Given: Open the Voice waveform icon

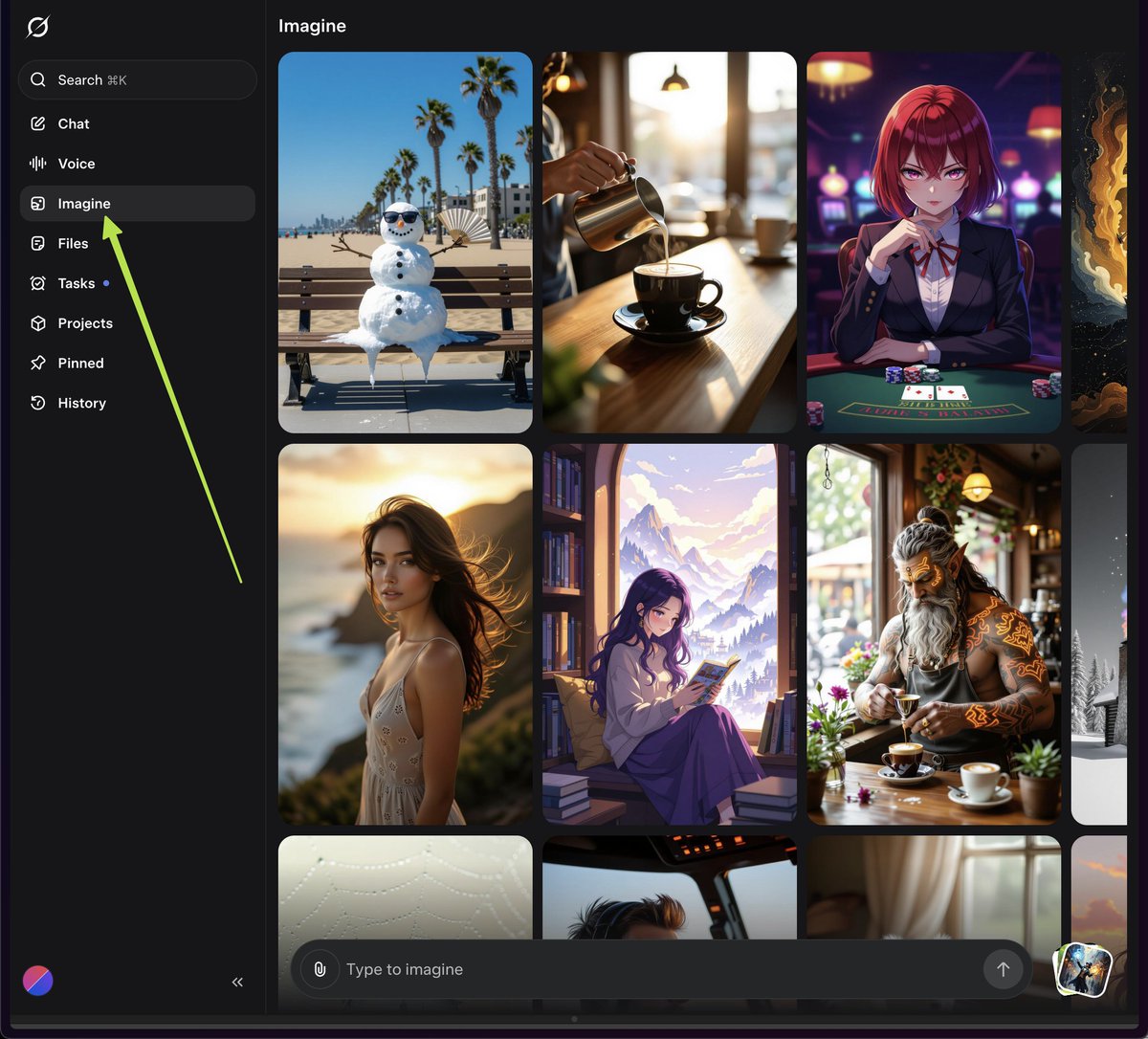Looking at the screenshot, I should tap(38, 164).
